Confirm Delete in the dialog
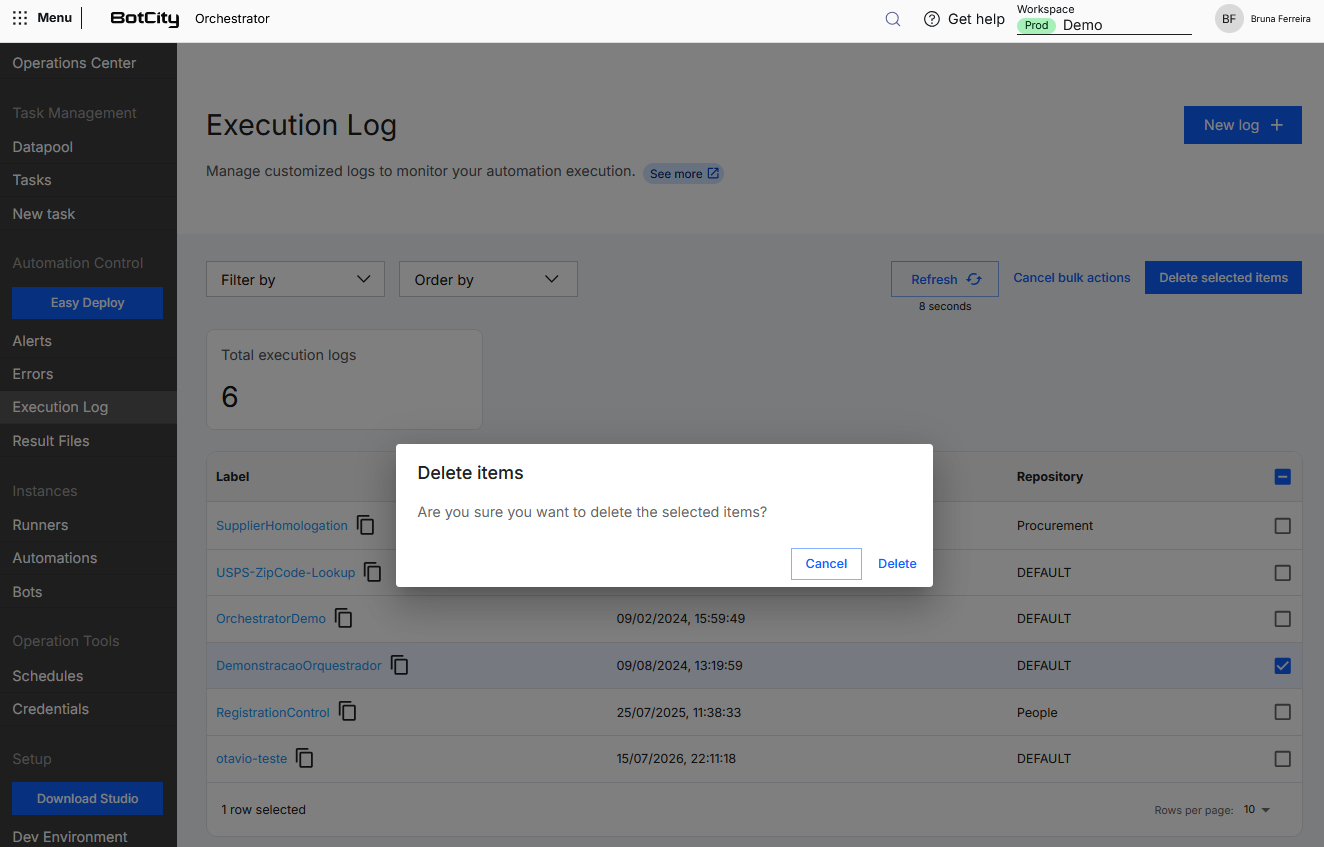This screenshot has width=1324, height=847. 897,563
